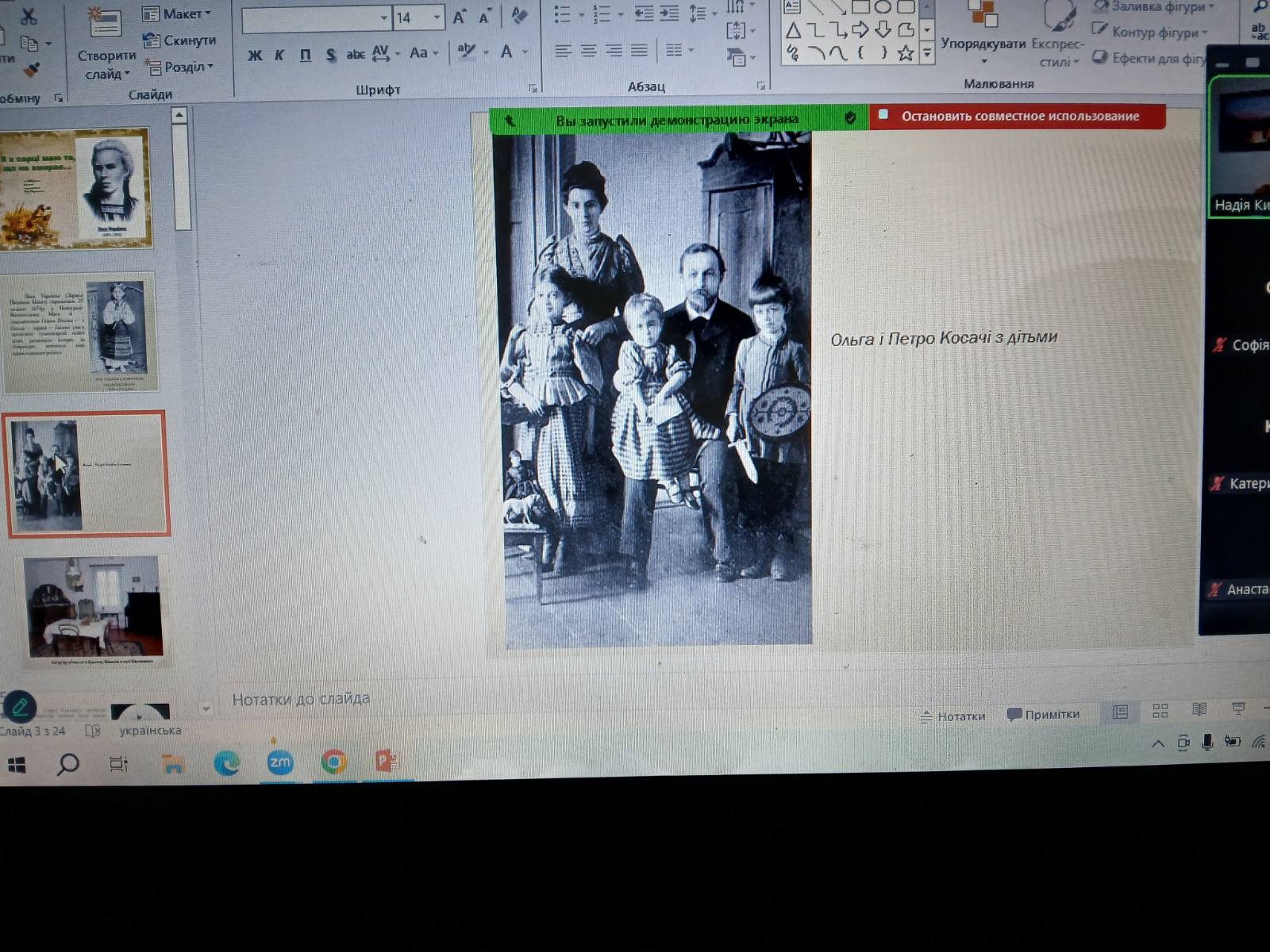Screen dimensions: 1270x952
Task: Click the clear formatting eraser icon
Action: point(519,16)
